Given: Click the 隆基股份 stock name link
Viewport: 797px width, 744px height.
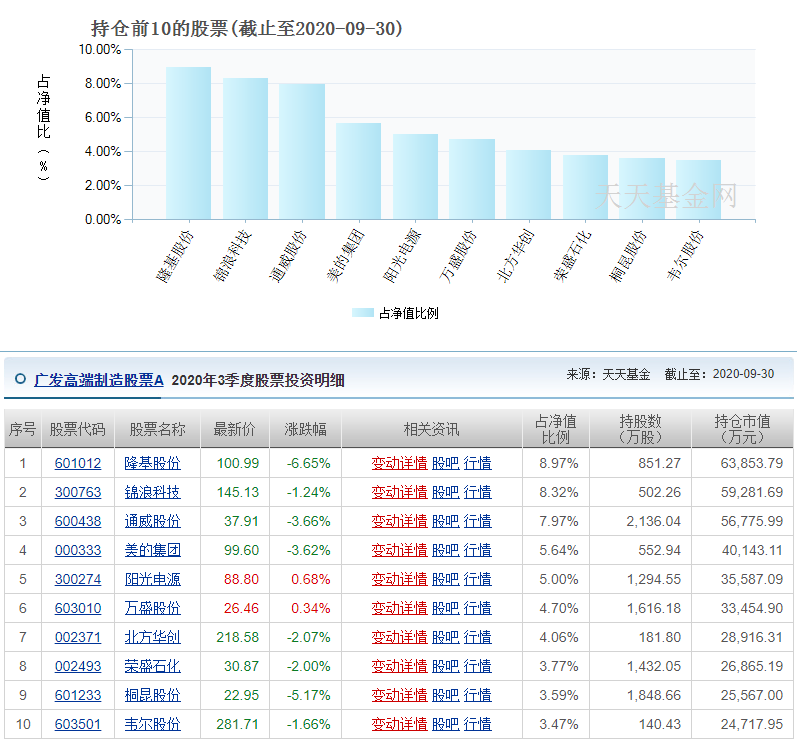Looking at the screenshot, I should (152, 463).
